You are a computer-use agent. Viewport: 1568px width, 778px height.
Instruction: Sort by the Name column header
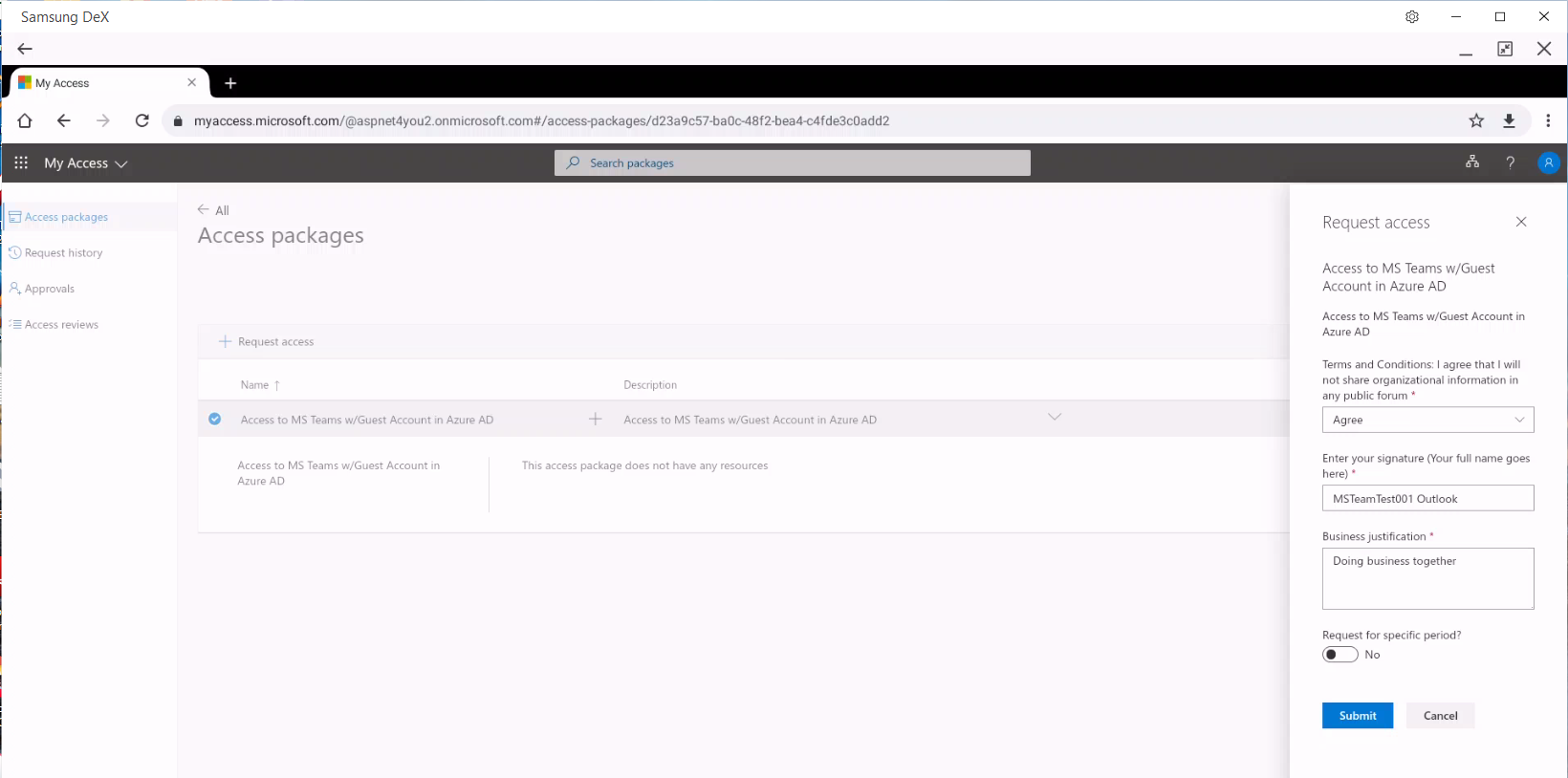pos(260,385)
